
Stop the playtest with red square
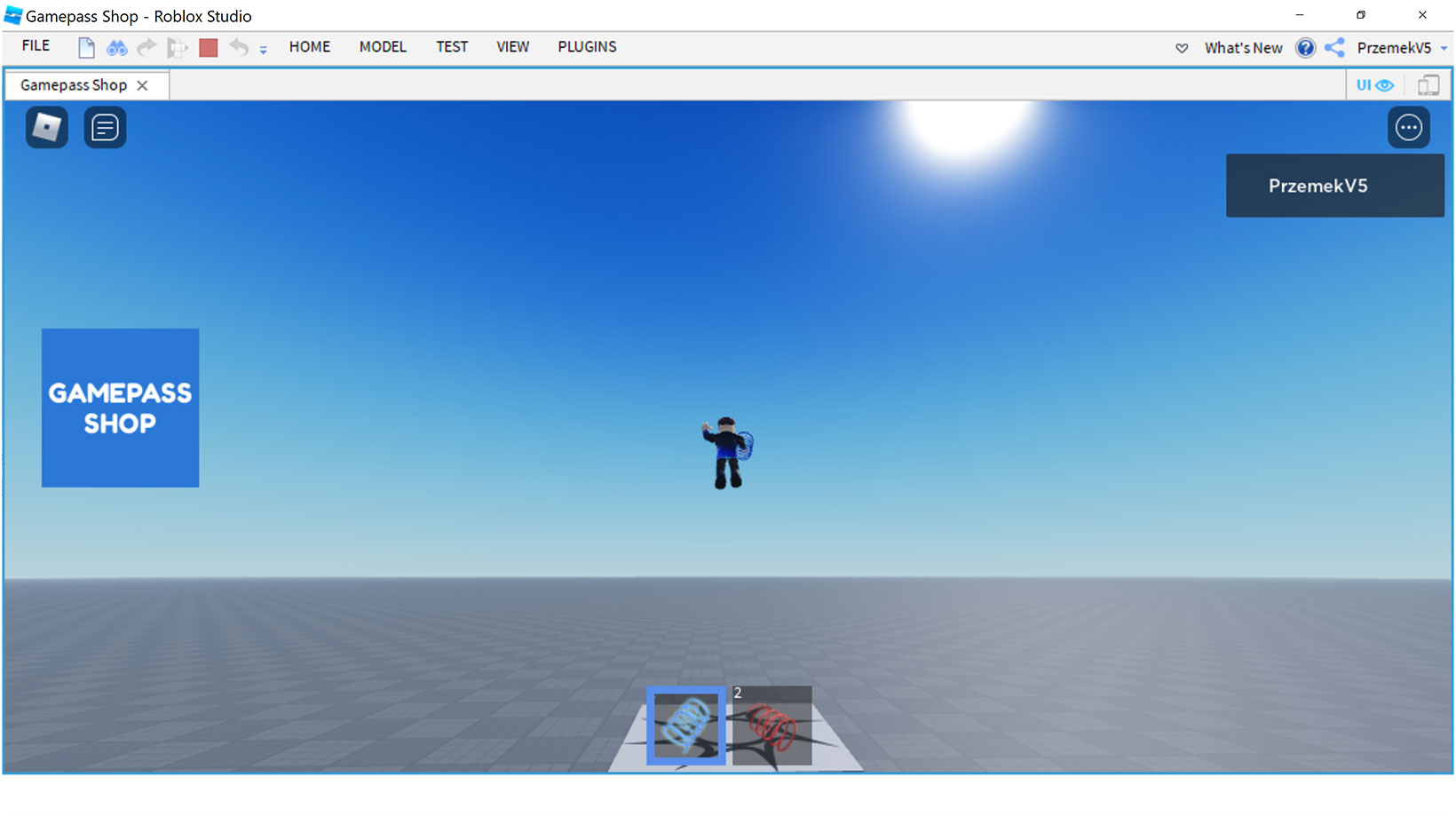coord(209,48)
